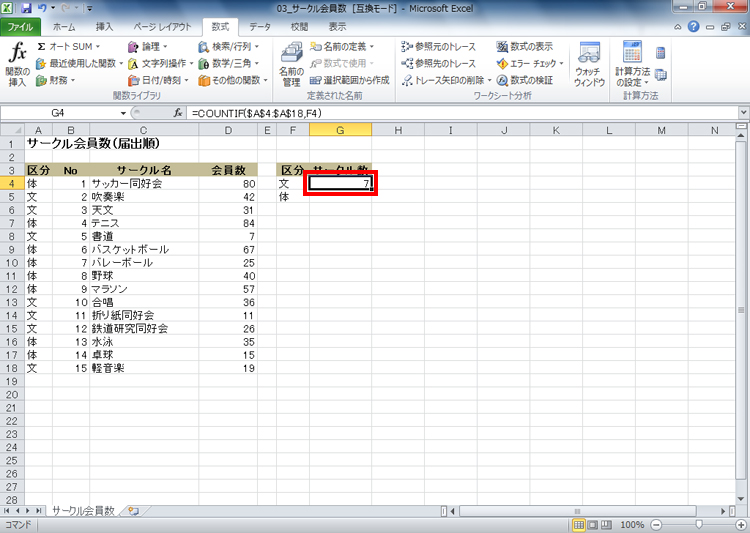Minimize the ribbon with the caret icon
Image resolution: width=750 pixels, height=533 pixels.
coord(678,27)
